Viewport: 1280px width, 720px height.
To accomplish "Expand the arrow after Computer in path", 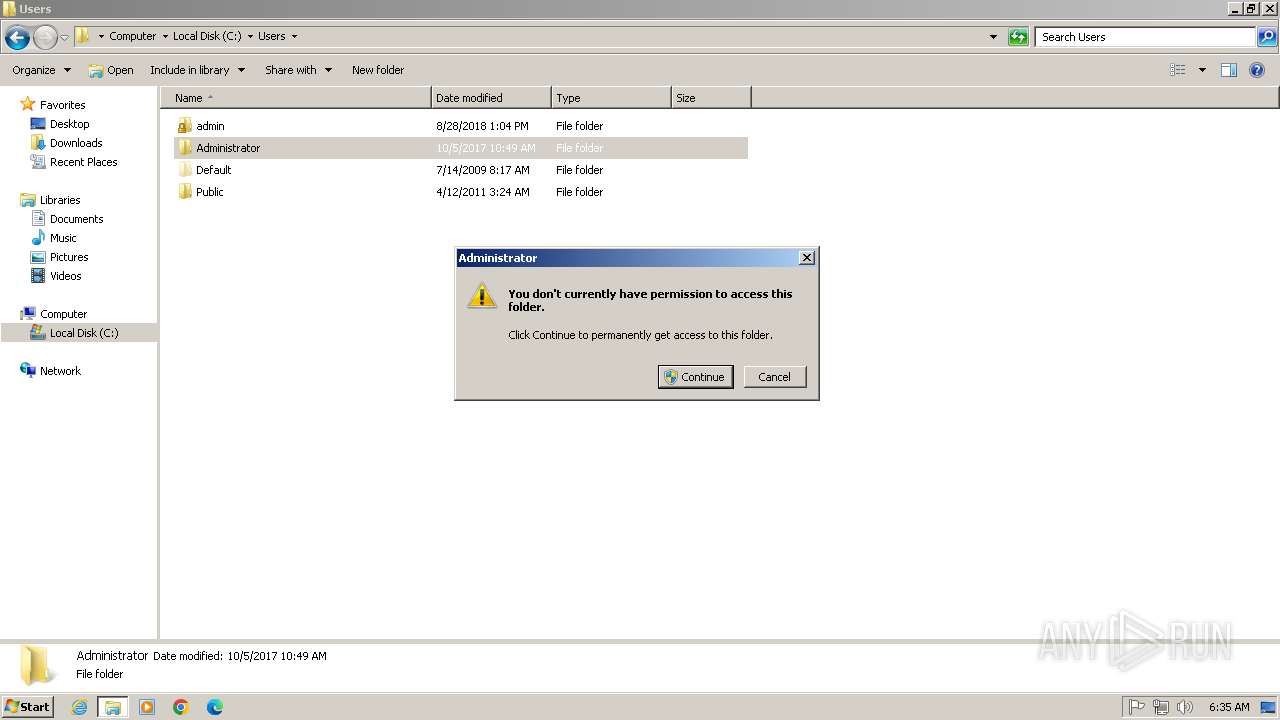I will pyautogui.click(x=165, y=36).
